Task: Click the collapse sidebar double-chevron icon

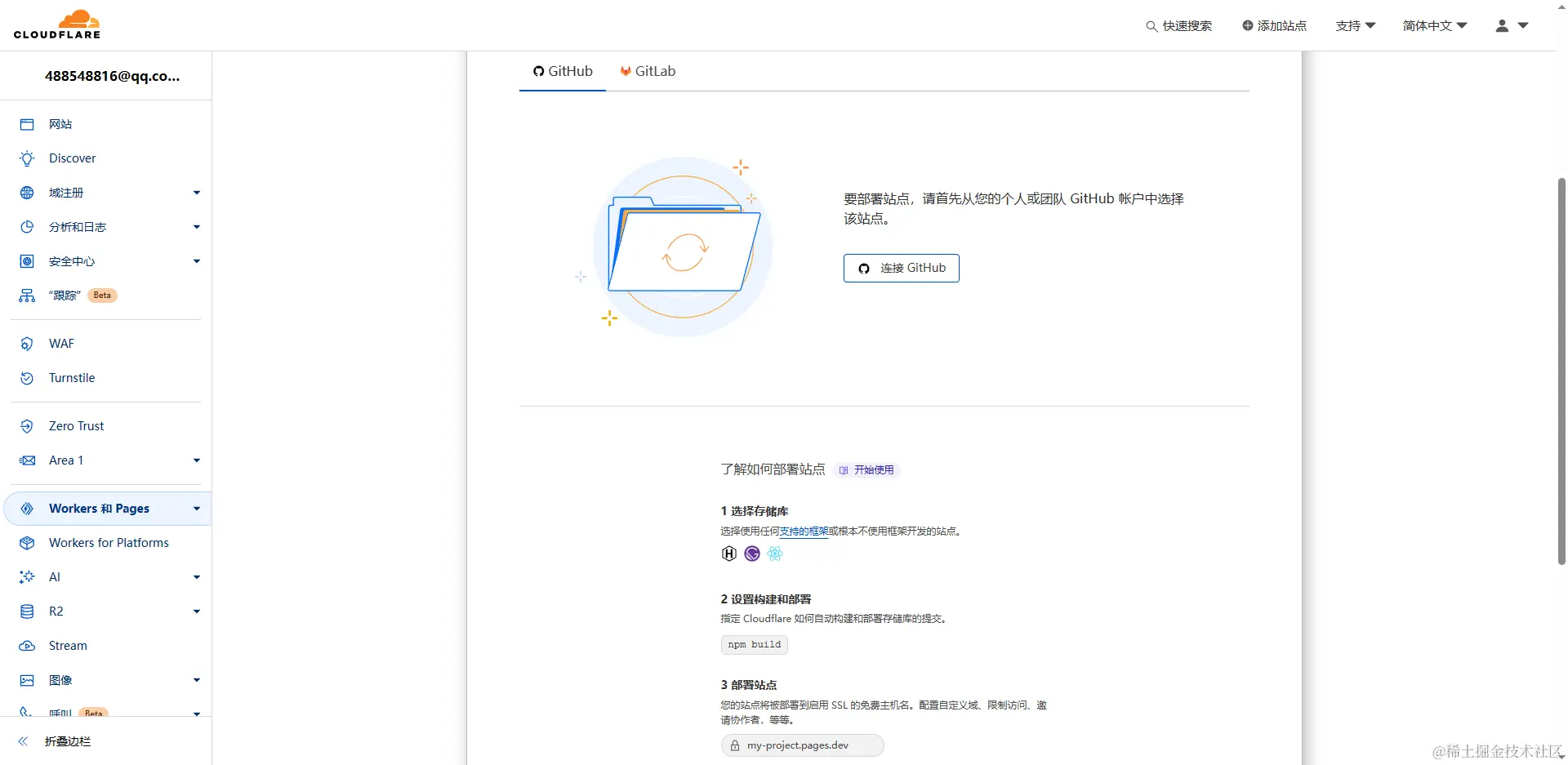Action: coord(23,741)
